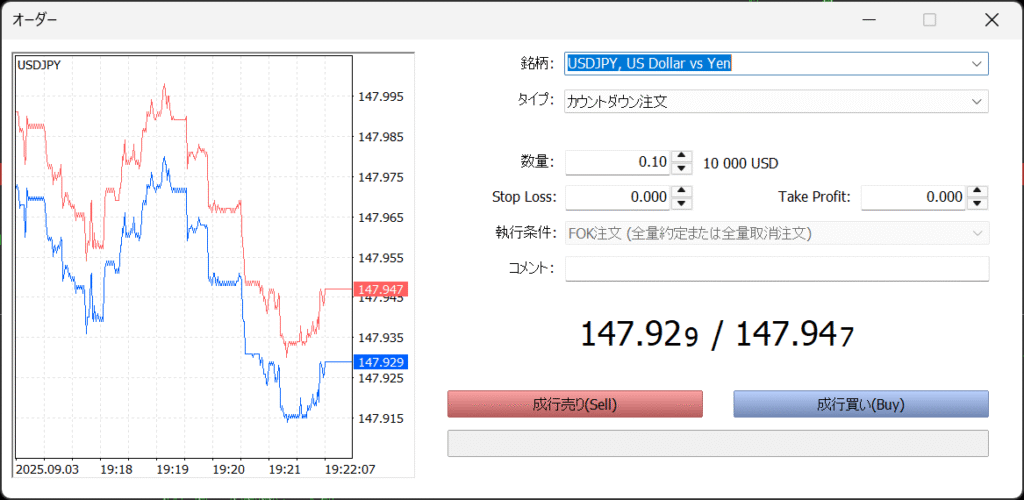This screenshot has height=500, width=1024.
Task: Raise Take Profit using up arrow
Action: click(977, 191)
